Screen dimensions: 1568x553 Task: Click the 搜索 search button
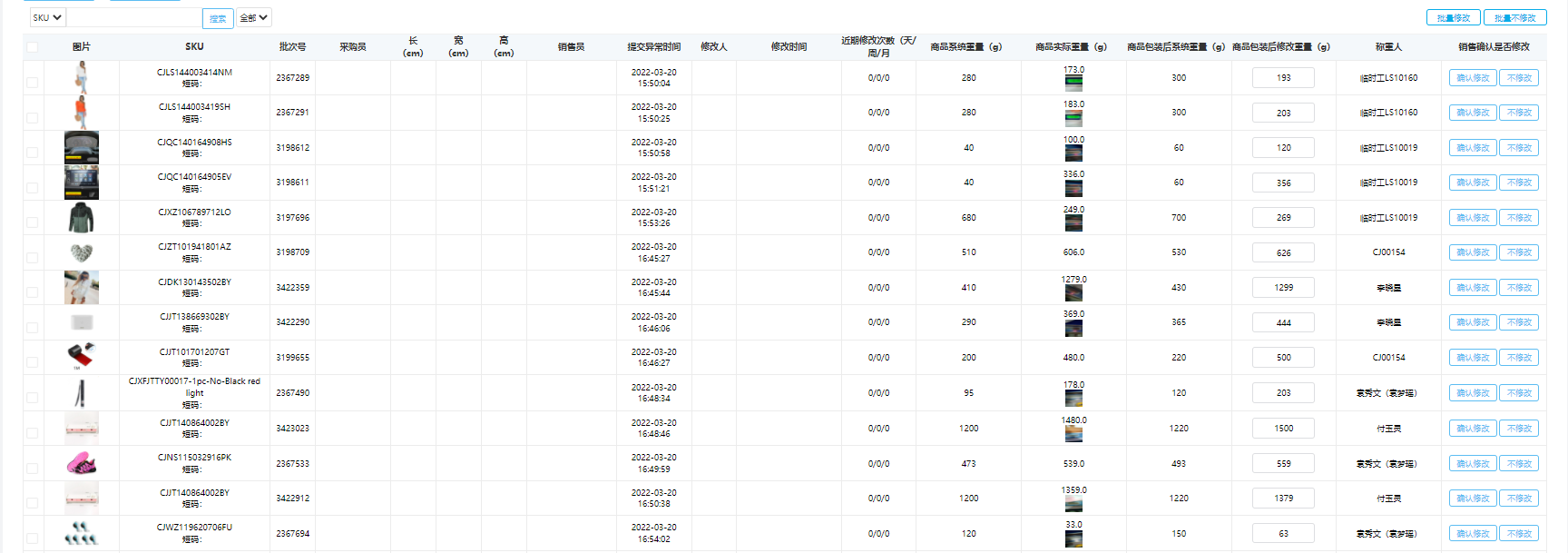pyautogui.click(x=218, y=18)
